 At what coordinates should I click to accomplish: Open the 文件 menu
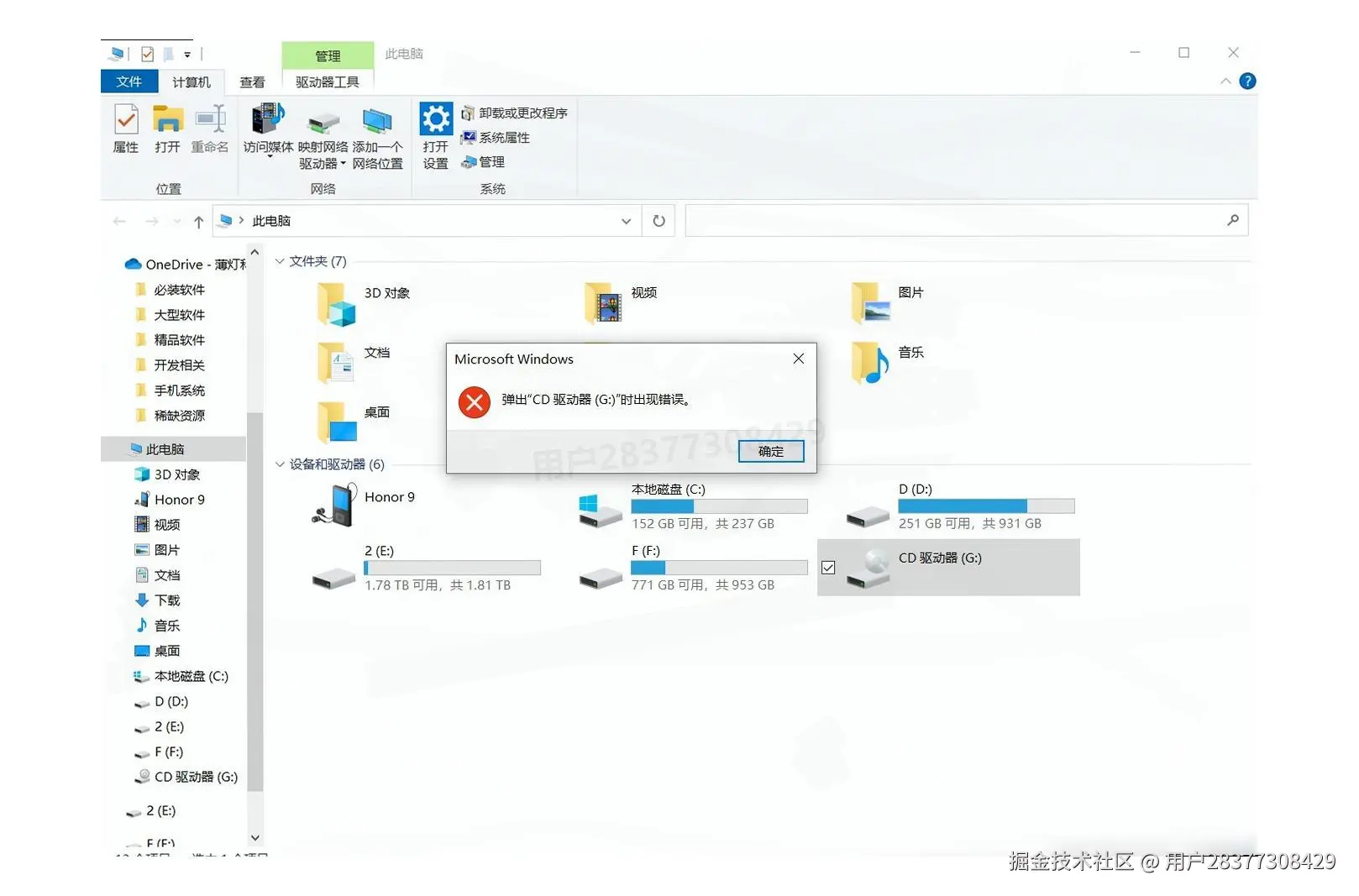pos(130,81)
